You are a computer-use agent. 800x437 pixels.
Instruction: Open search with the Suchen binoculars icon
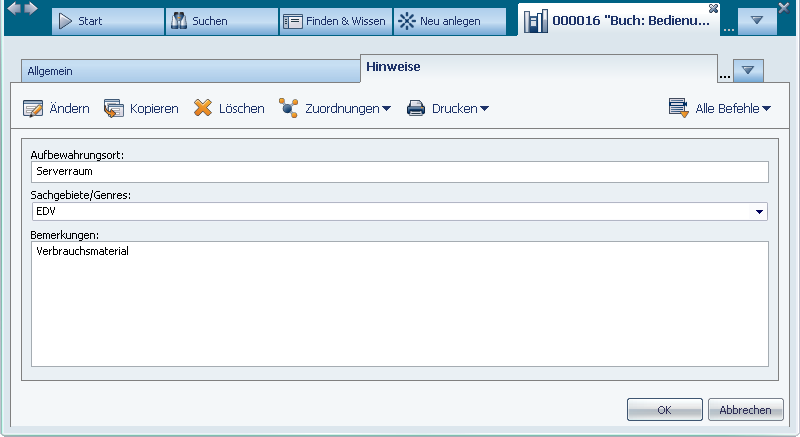(x=180, y=21)
